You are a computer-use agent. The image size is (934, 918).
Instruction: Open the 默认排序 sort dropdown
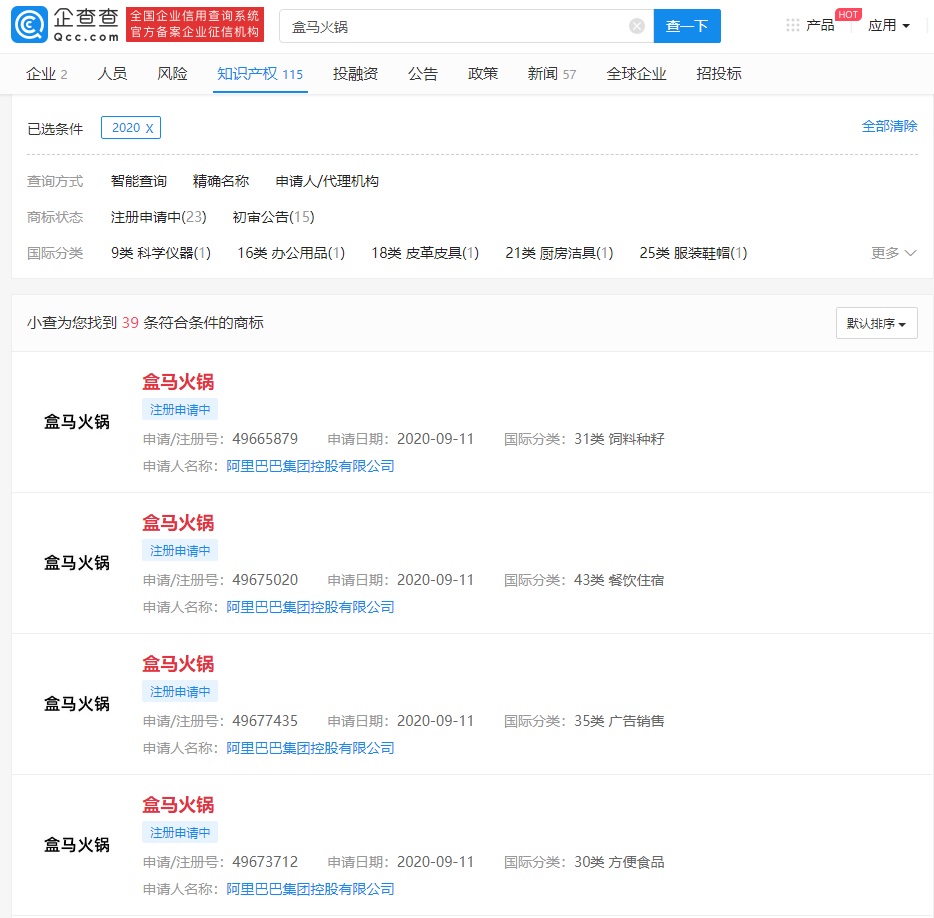point(876,323)
